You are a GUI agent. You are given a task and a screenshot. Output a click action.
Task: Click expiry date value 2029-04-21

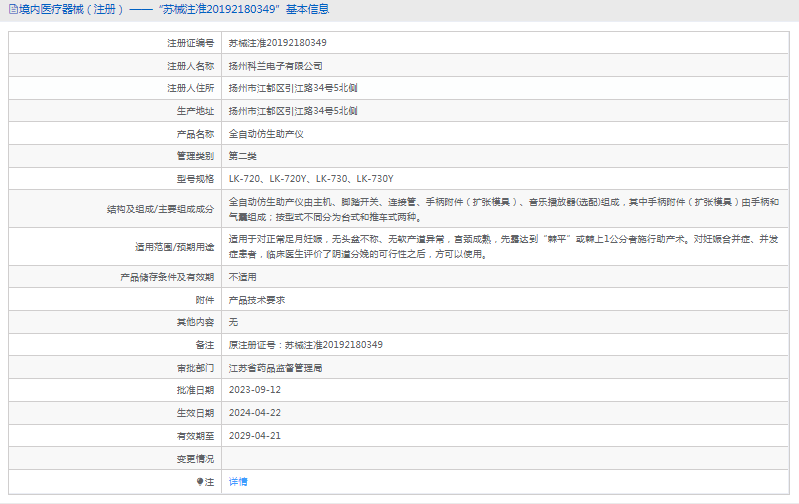coord(255,436)
